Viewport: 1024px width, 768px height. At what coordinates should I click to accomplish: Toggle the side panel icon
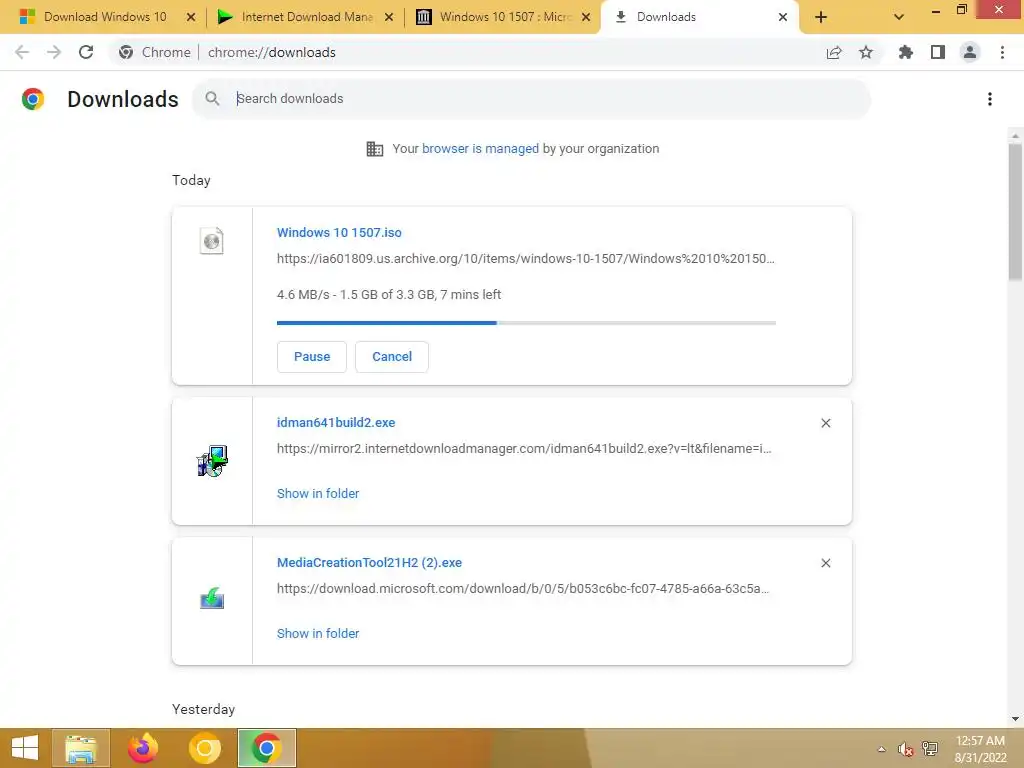(937, 52)
